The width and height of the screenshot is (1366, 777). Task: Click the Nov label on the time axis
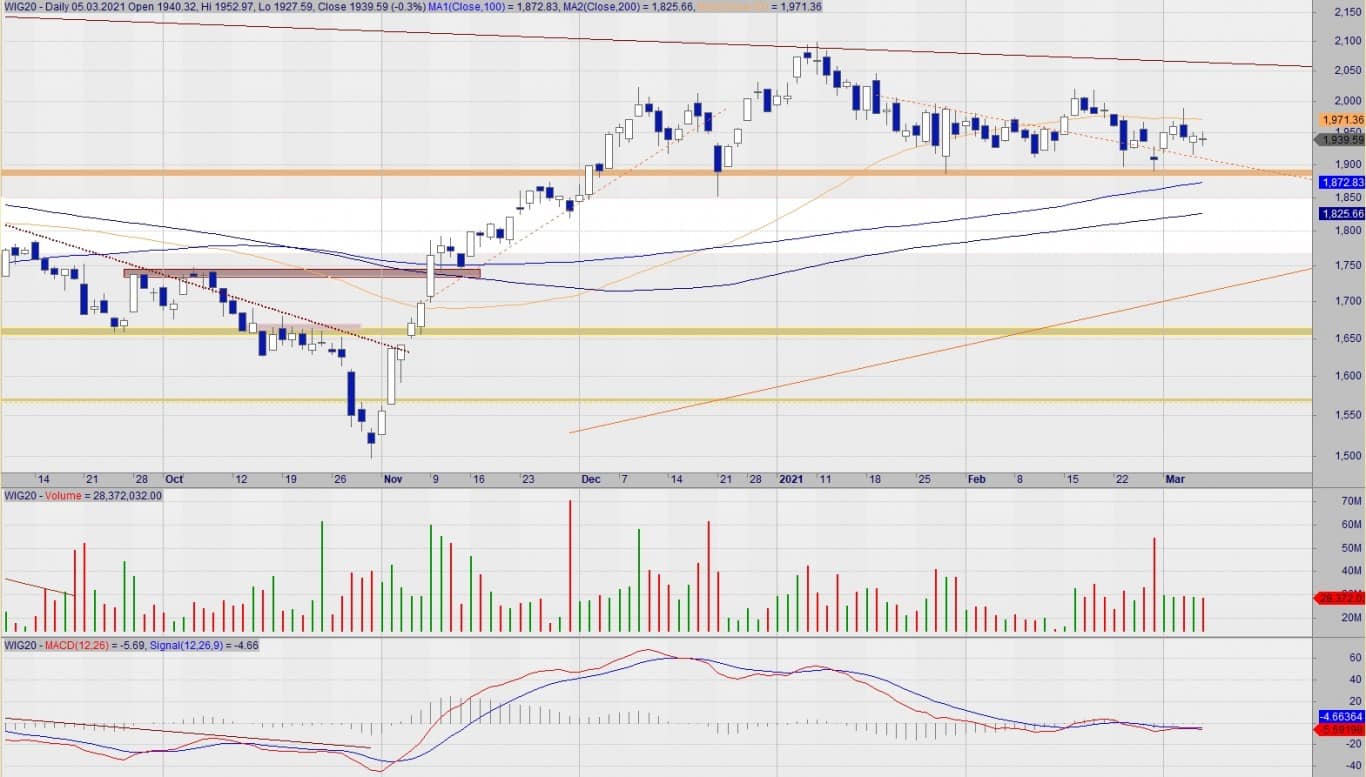(394, 480)
